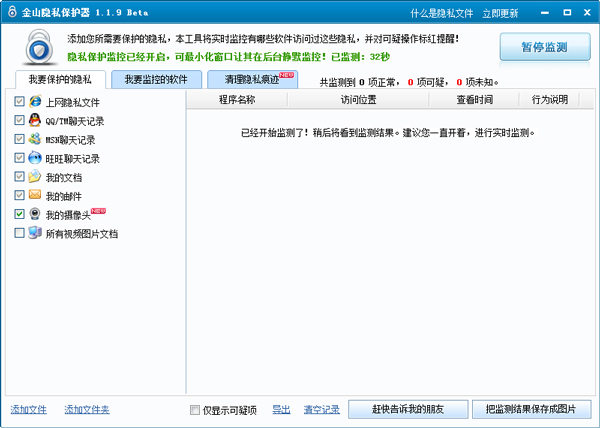Select the 我的文档 list label
This screenshot has width=600, height=428.
point(64,177)
